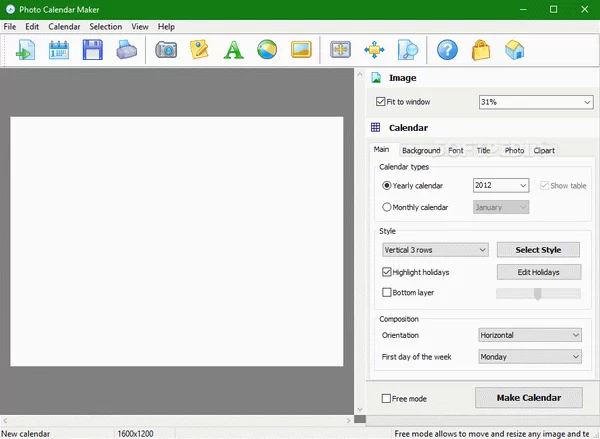Click the New Calendar toolbar icon

point(59,50)
